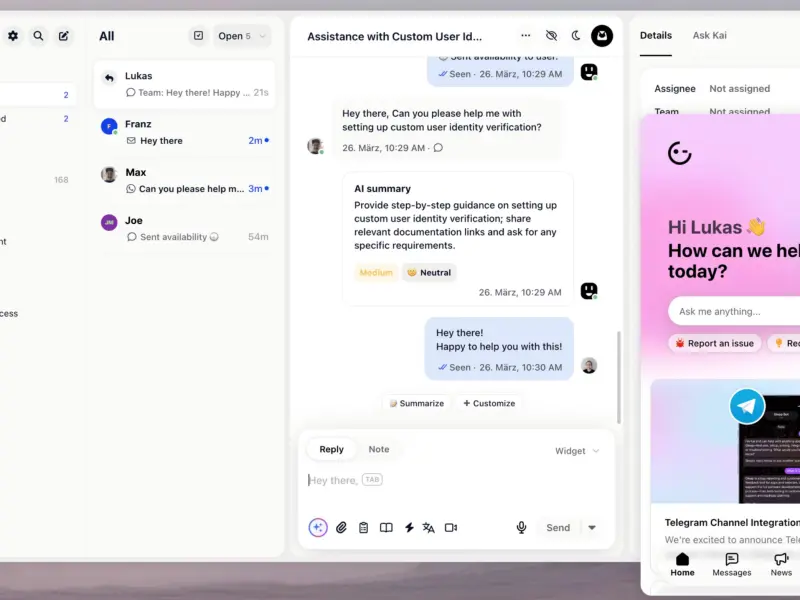800x600 pixels.
Task: Open three-dot menu in conversation header
Action: click(x=526, y=36)
